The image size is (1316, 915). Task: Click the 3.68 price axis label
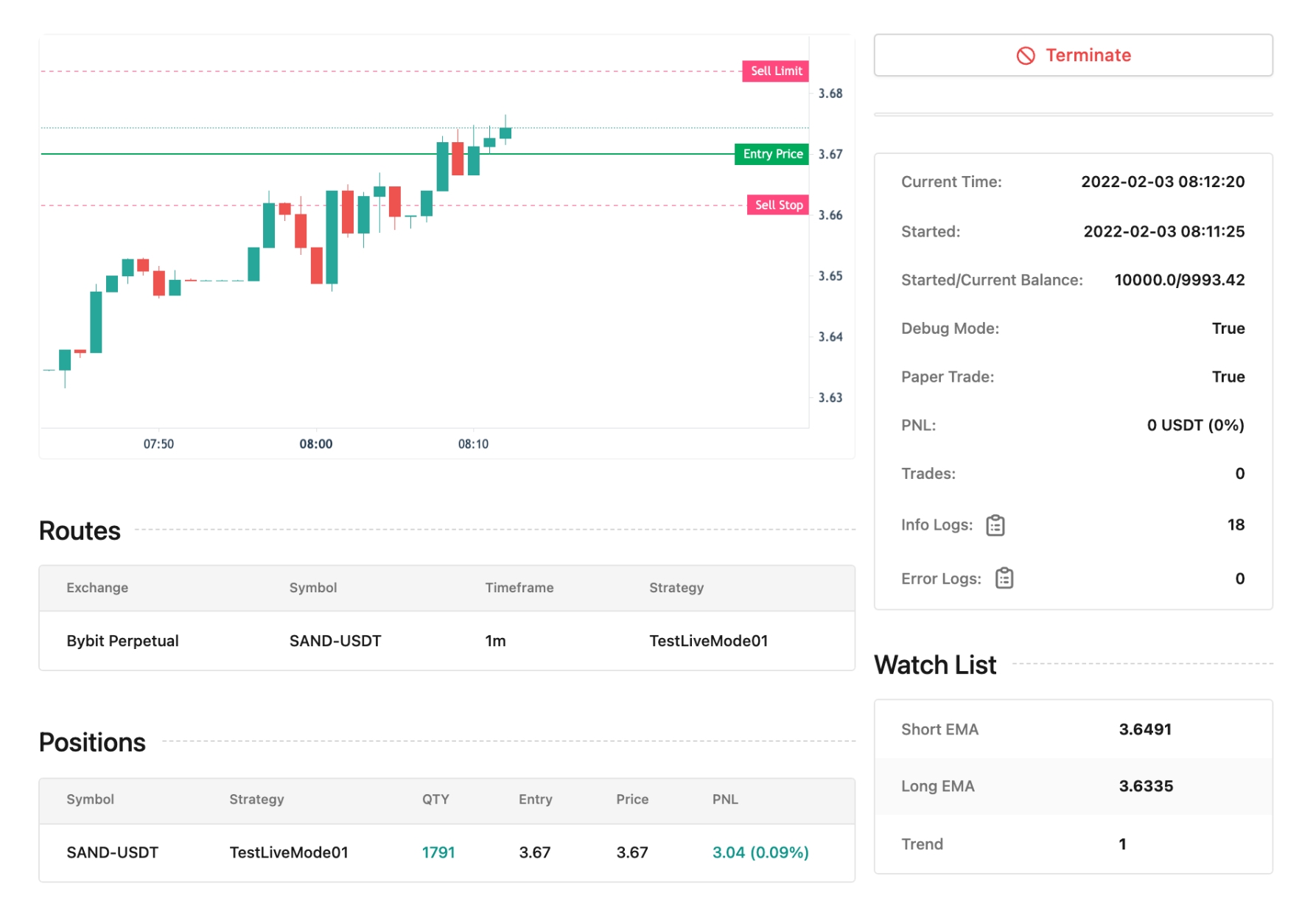coord(830,94)
